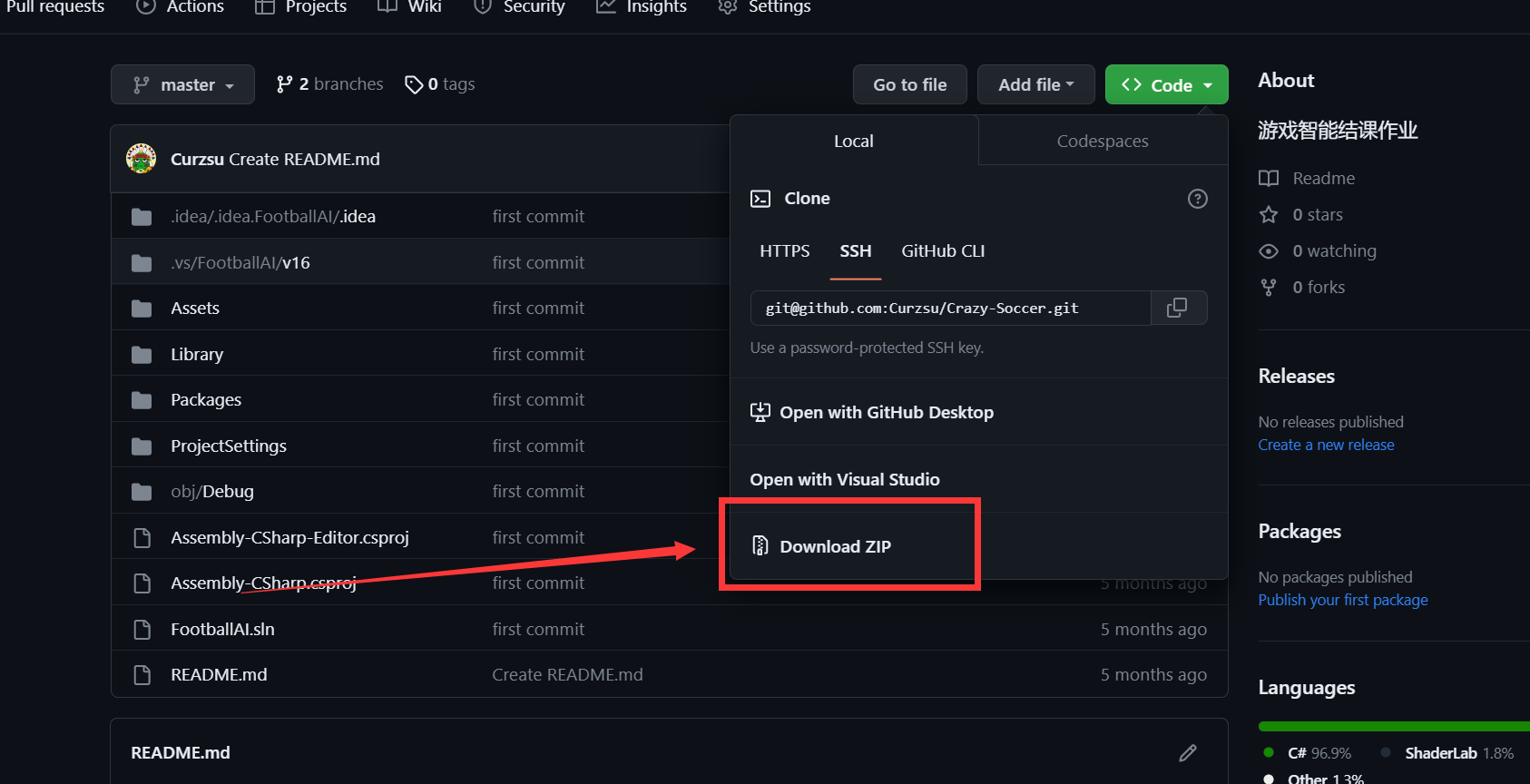Click the folder icon beside .idea/.idea.FootballAI/.idea

pos(142,217)
